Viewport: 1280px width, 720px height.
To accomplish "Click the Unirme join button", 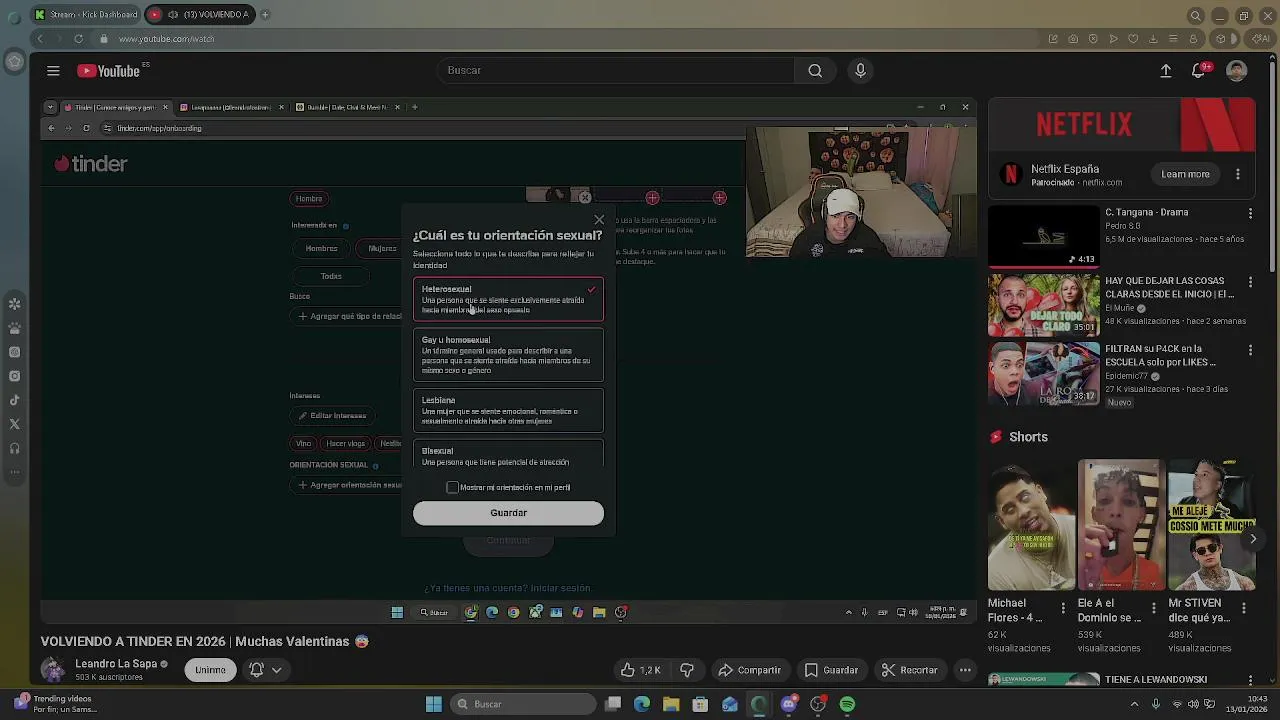I will (x=210, y=670).
